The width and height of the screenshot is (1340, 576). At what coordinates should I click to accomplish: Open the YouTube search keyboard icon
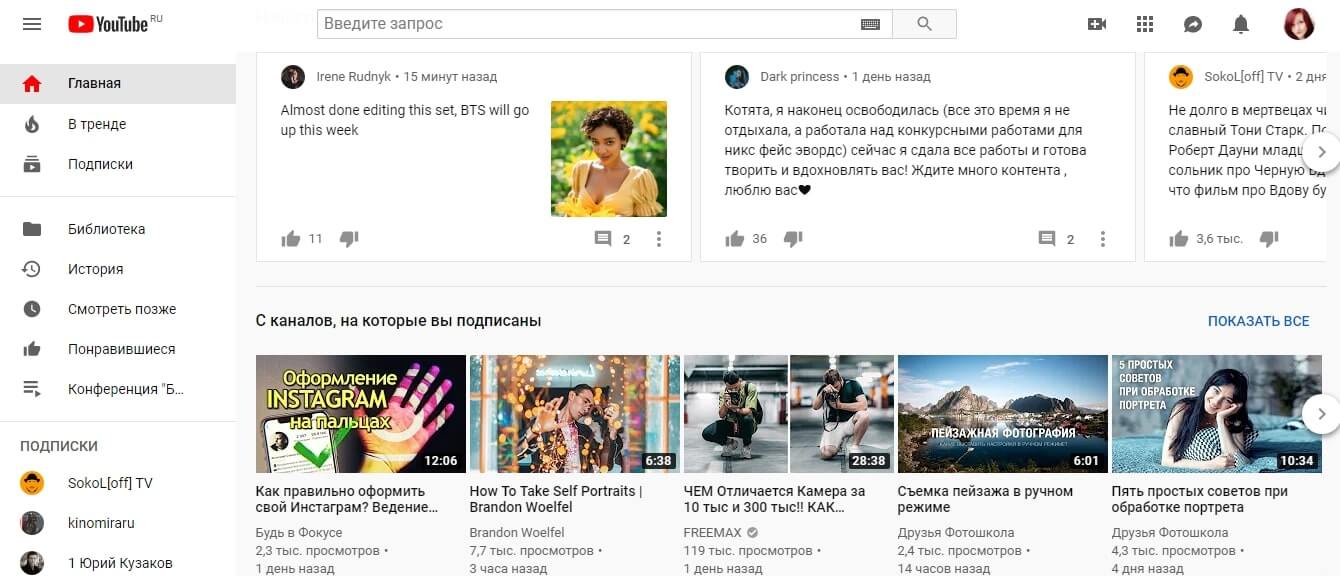point(869,23)
